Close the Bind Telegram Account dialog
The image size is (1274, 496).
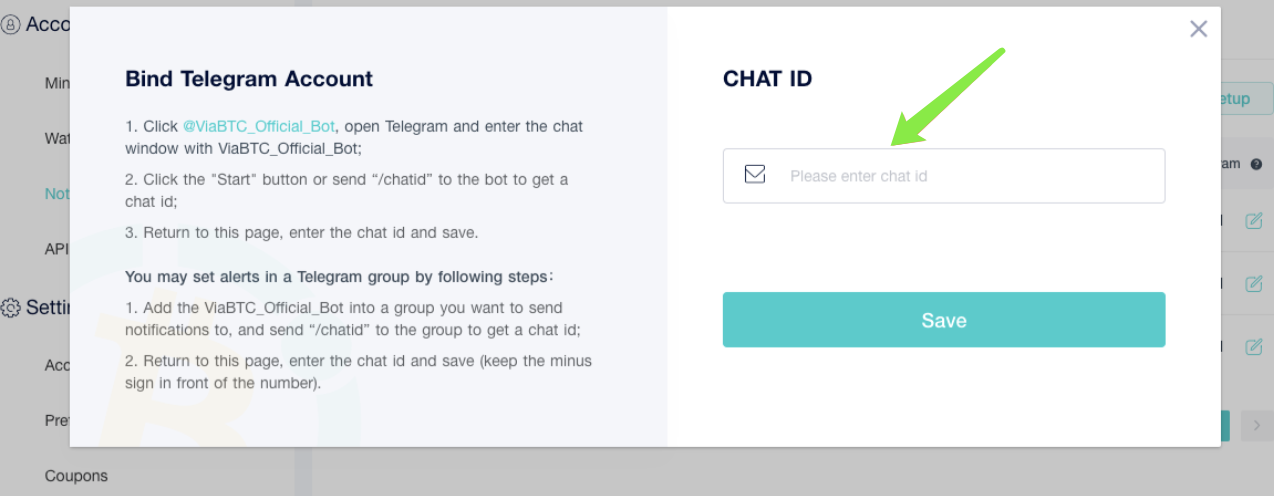coord(1198,29)
